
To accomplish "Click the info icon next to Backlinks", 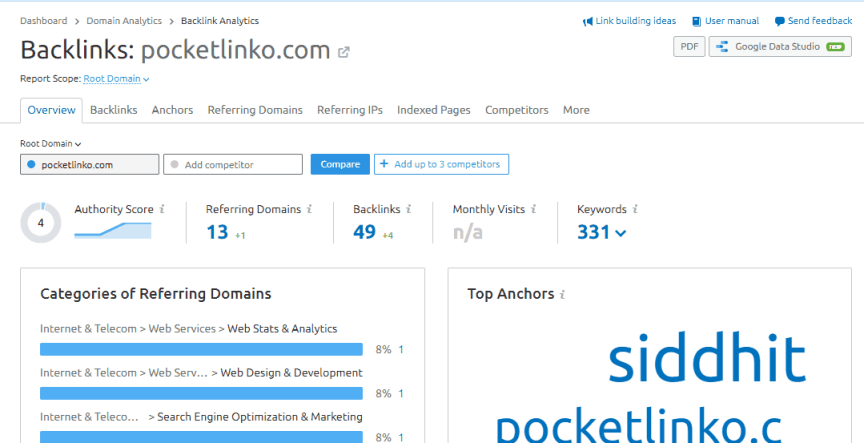I will (408, 209).
